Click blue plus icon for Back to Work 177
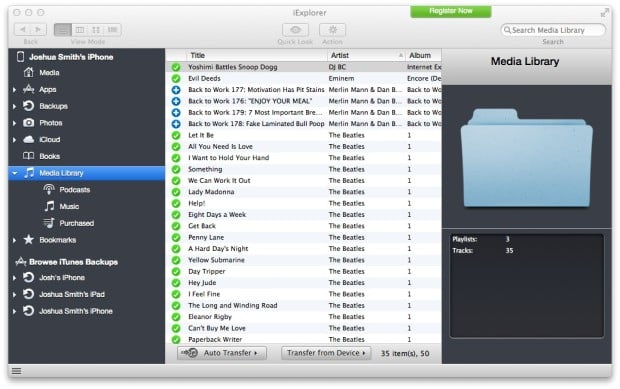The width and height of the screenshot is (620, 389). [x=176, y=90]
